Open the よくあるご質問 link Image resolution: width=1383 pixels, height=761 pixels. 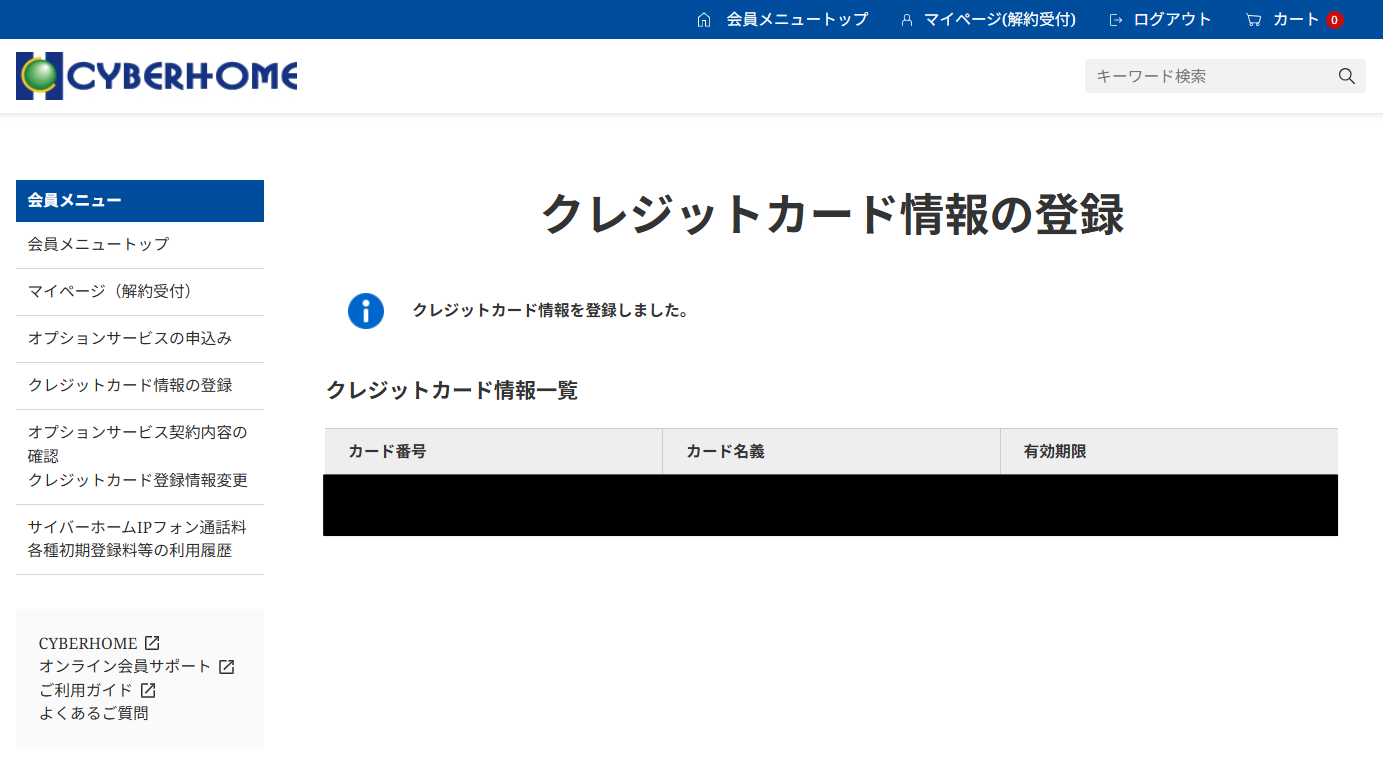94,713
